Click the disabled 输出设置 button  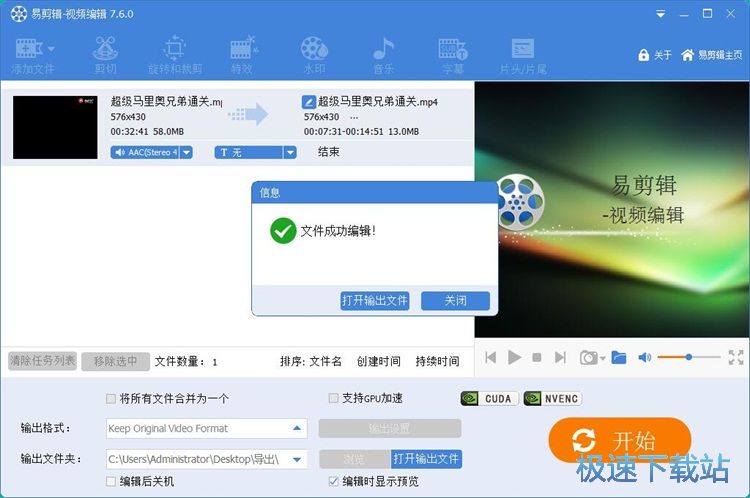point(390,428)
